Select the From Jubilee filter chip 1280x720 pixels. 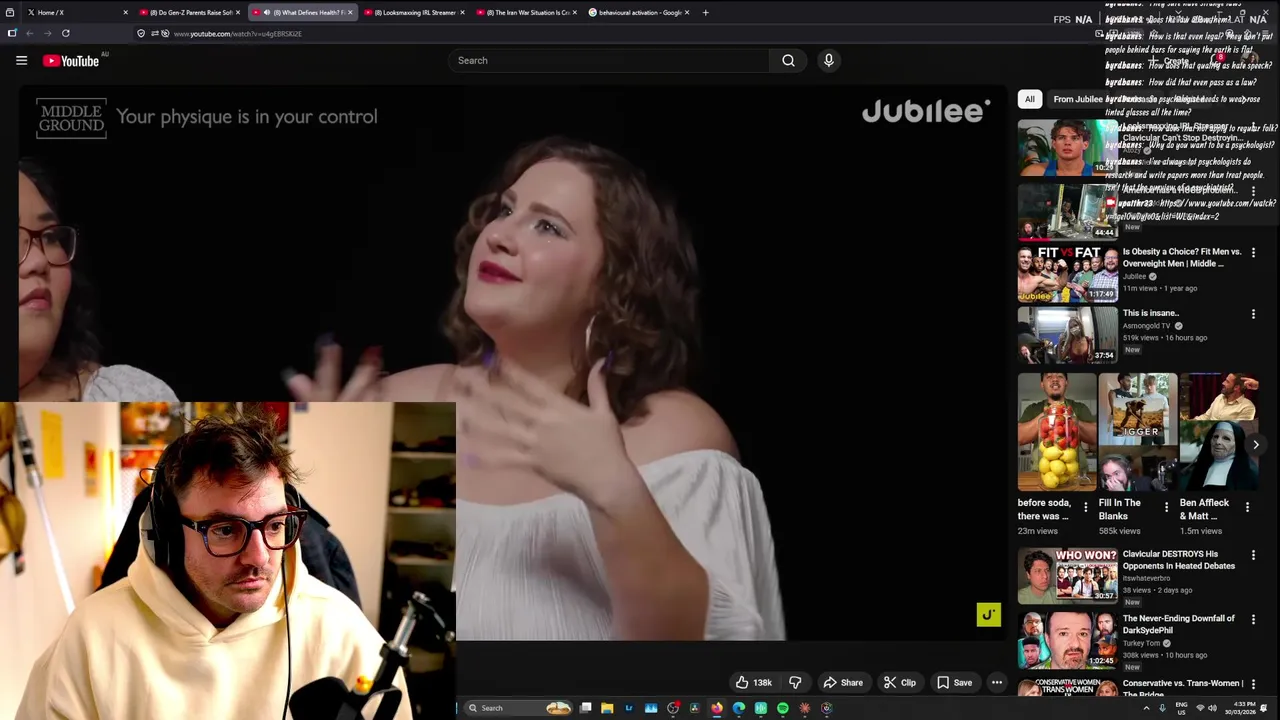(1077, 99)
